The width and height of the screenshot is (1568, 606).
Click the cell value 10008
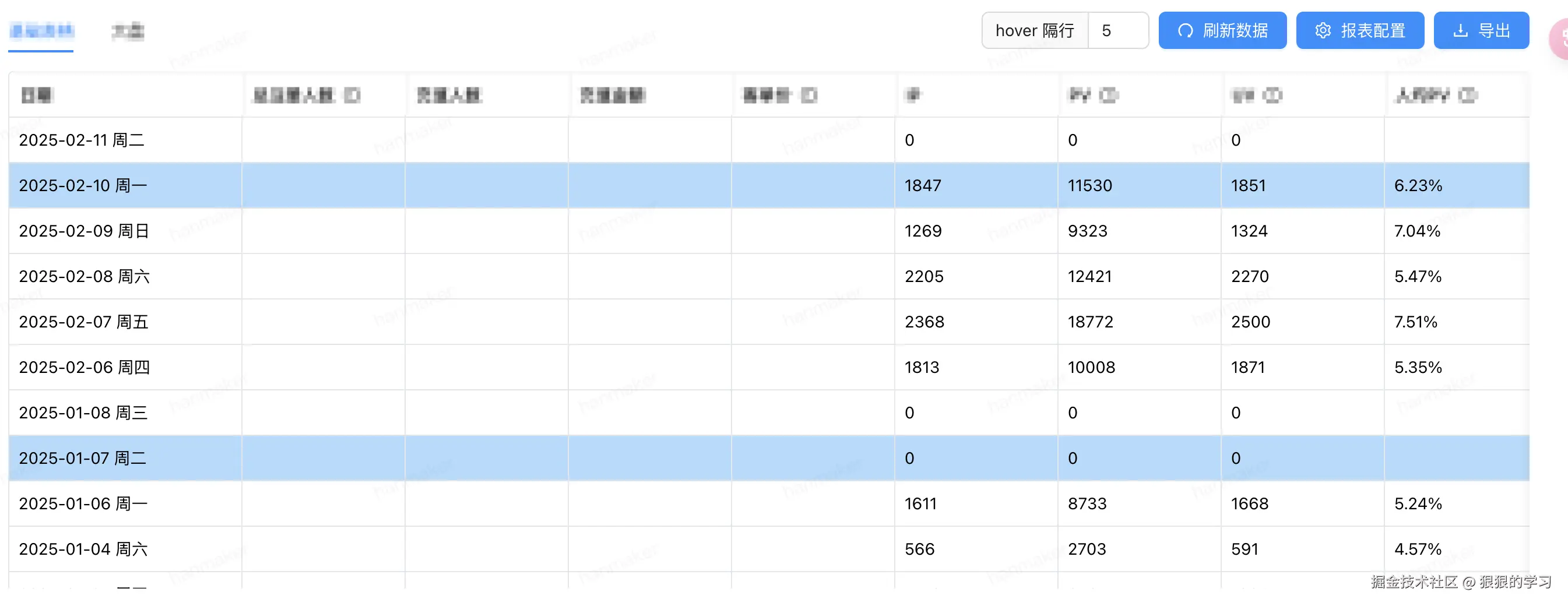(1091, 368)
